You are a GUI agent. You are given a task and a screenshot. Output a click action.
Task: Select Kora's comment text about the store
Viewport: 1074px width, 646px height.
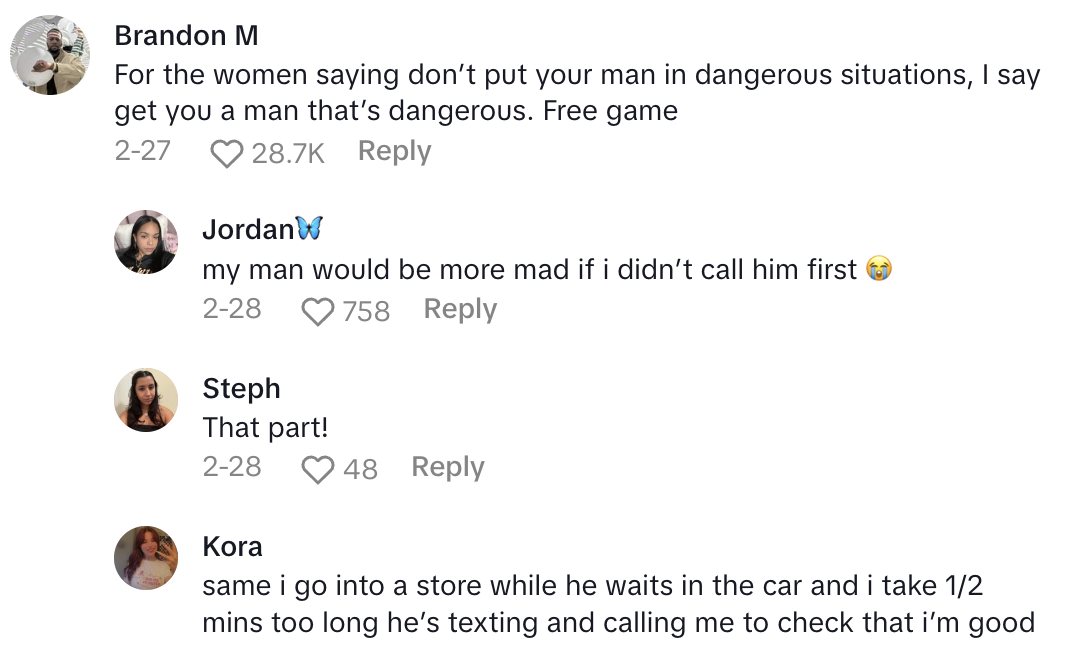pos(617,605)
